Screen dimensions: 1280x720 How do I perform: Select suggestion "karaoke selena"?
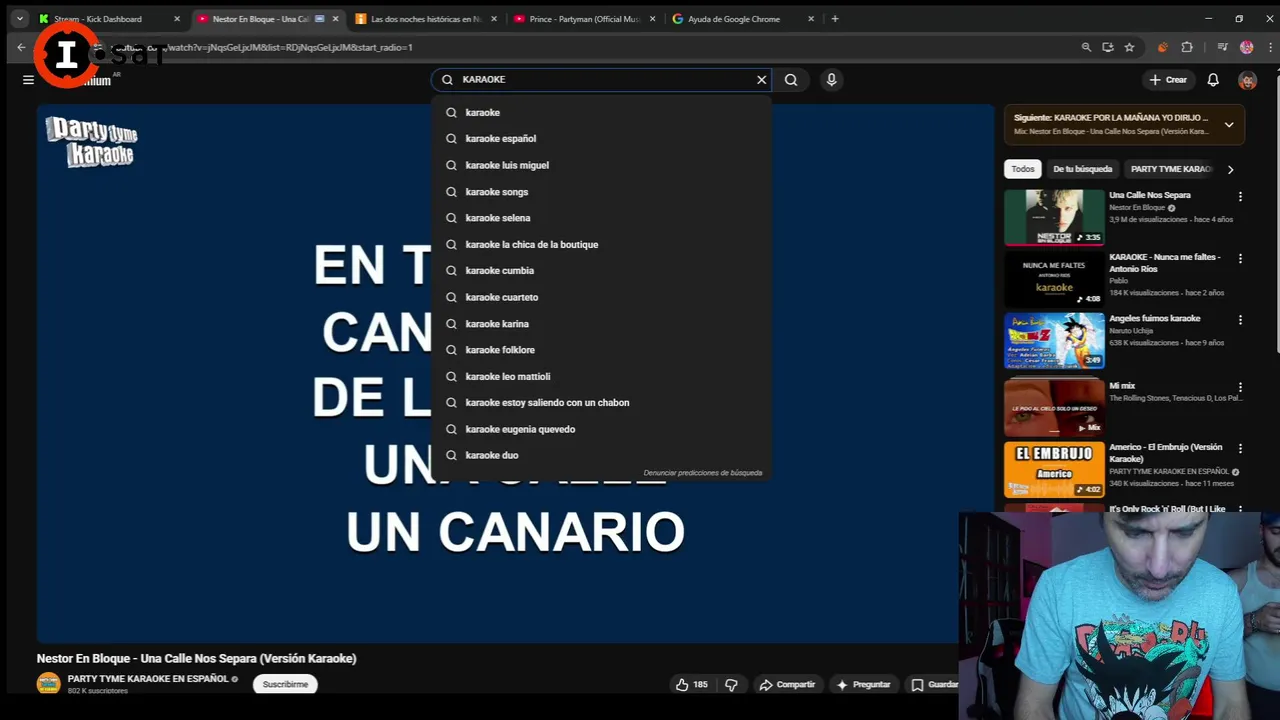[602, 218]
